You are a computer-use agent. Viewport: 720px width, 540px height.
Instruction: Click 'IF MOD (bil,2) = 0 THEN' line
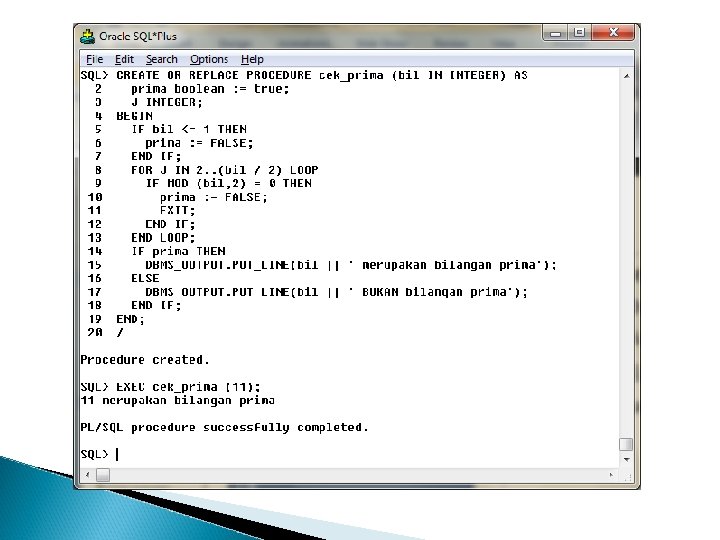(229, 183)
